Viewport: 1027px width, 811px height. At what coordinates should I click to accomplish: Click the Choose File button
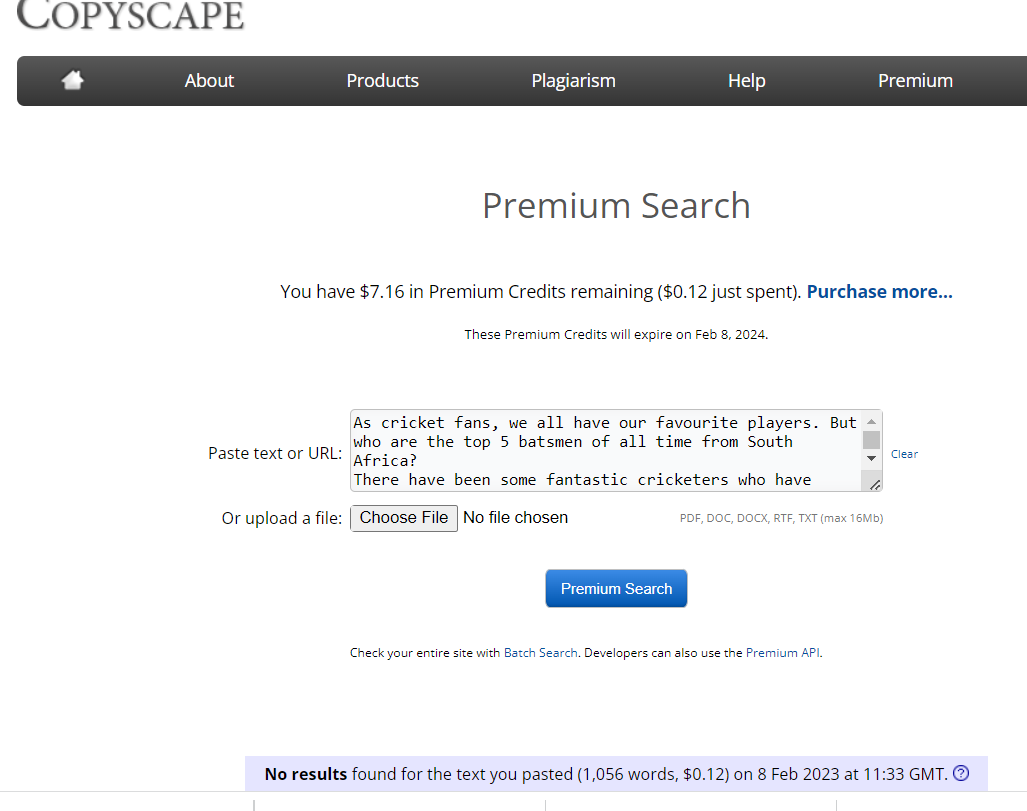tap(404, 518)
